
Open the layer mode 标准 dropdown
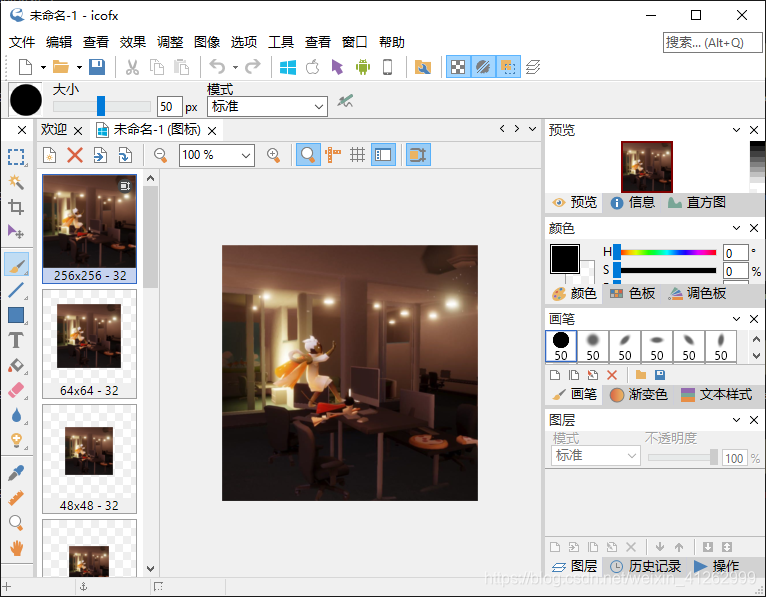tap(595, 455)
